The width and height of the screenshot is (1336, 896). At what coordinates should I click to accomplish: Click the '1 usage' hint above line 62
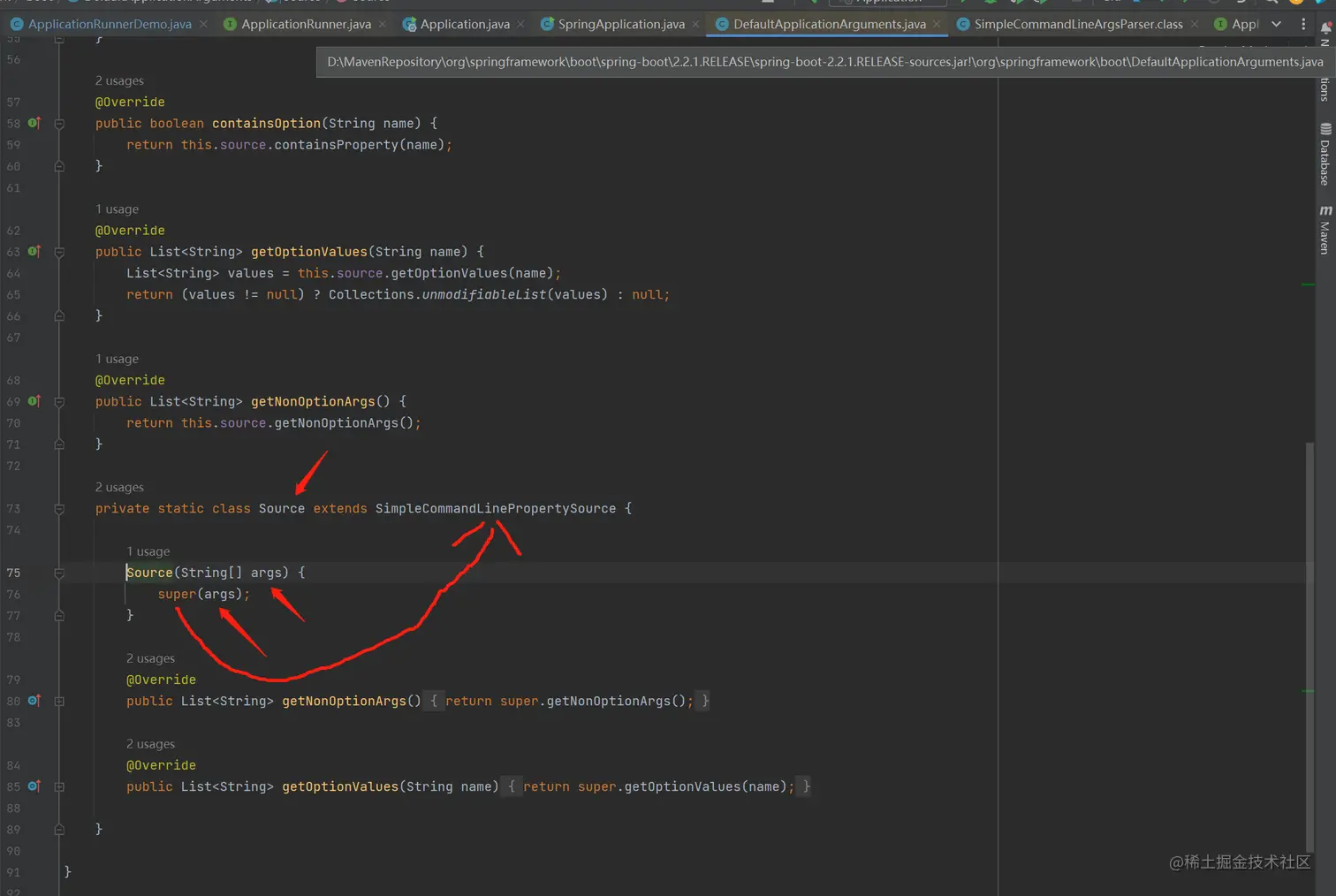(117, 209)
